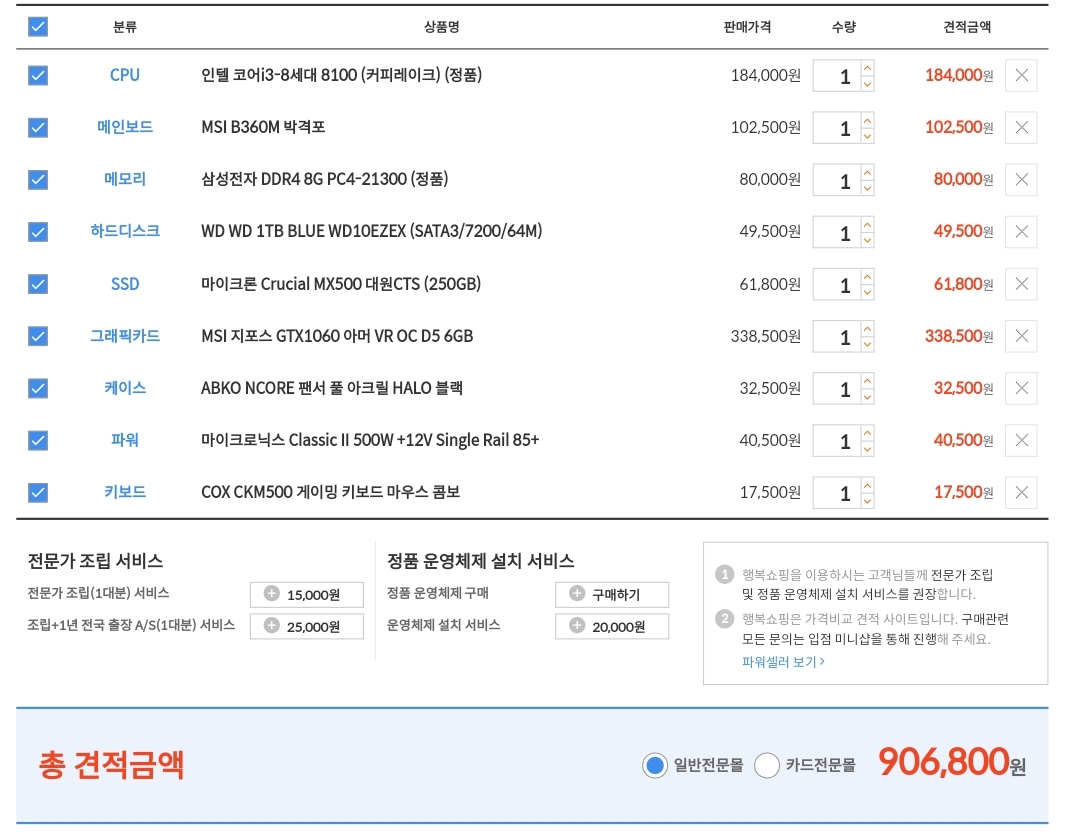Decrease 케이스 quantity with down arrow
The height and width of the screenshot is (832, 1078).
click(x=868, y=397)
